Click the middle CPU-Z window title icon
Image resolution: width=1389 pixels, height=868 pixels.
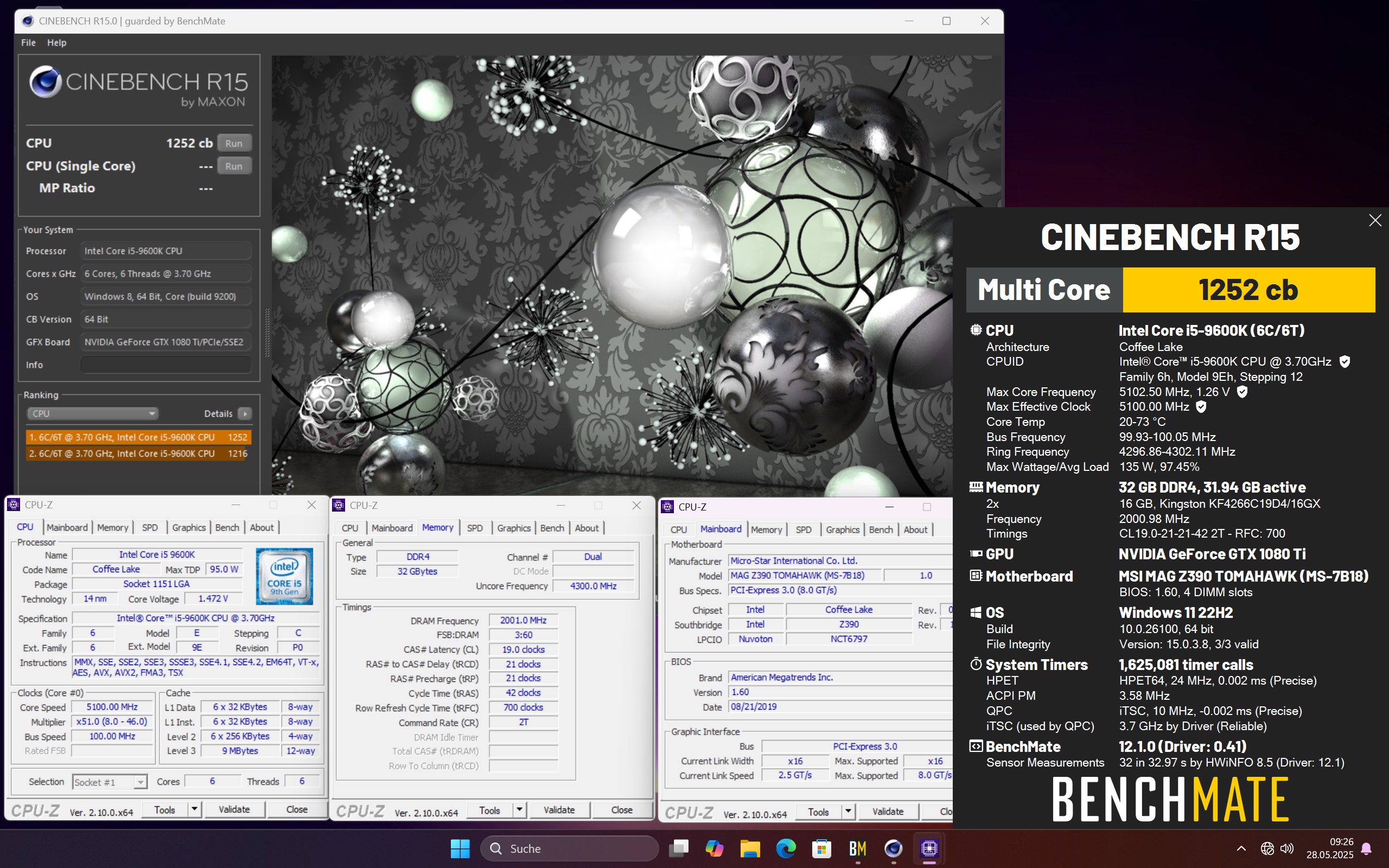339,505
